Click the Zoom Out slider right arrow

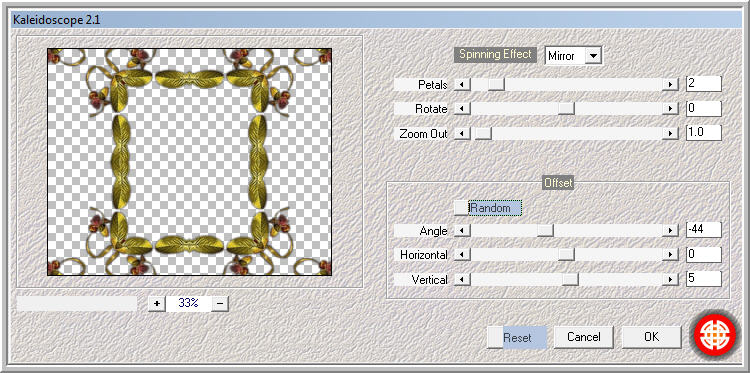tap(671, 134)
